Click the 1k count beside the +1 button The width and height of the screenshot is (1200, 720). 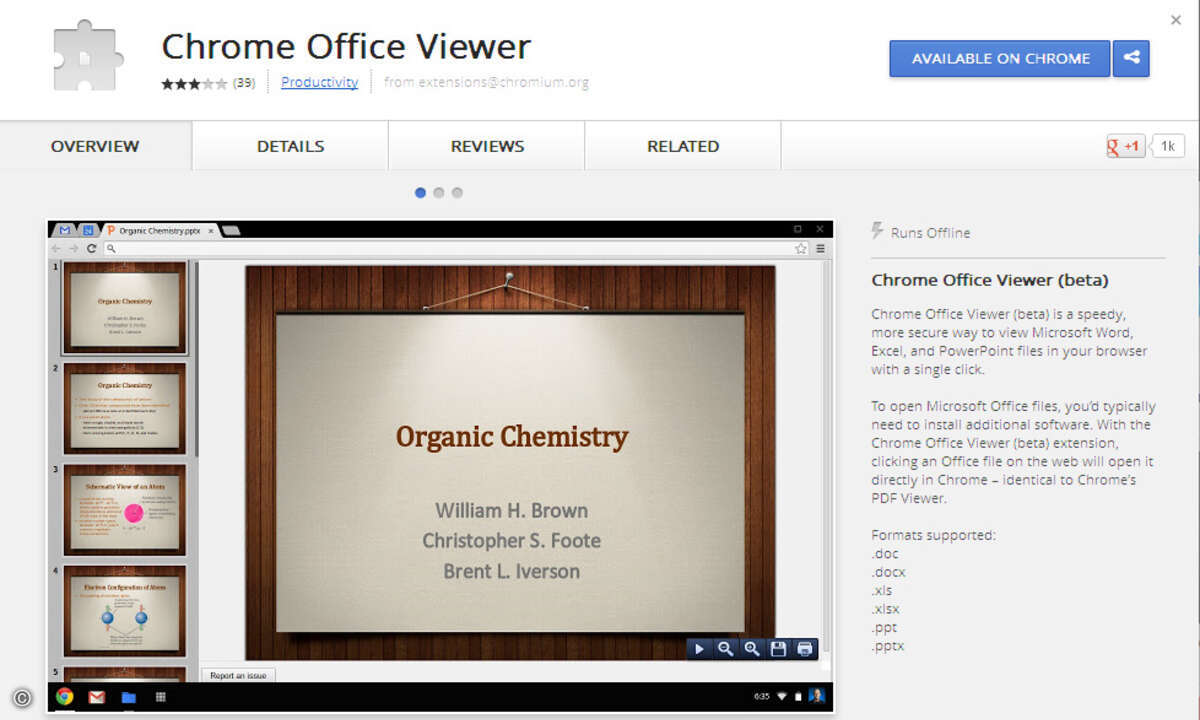tap(1168, 146)
